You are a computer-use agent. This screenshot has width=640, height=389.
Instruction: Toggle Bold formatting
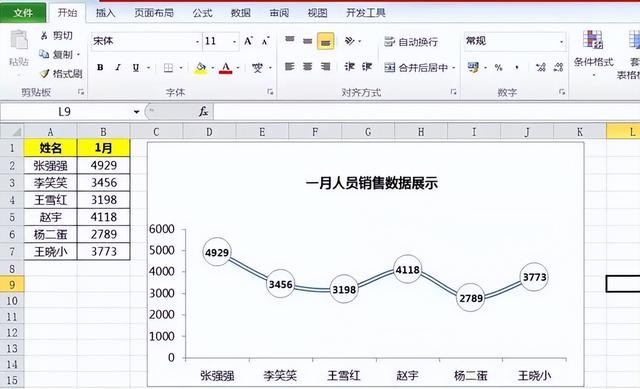pyautogui.click(x=100, y=67)
